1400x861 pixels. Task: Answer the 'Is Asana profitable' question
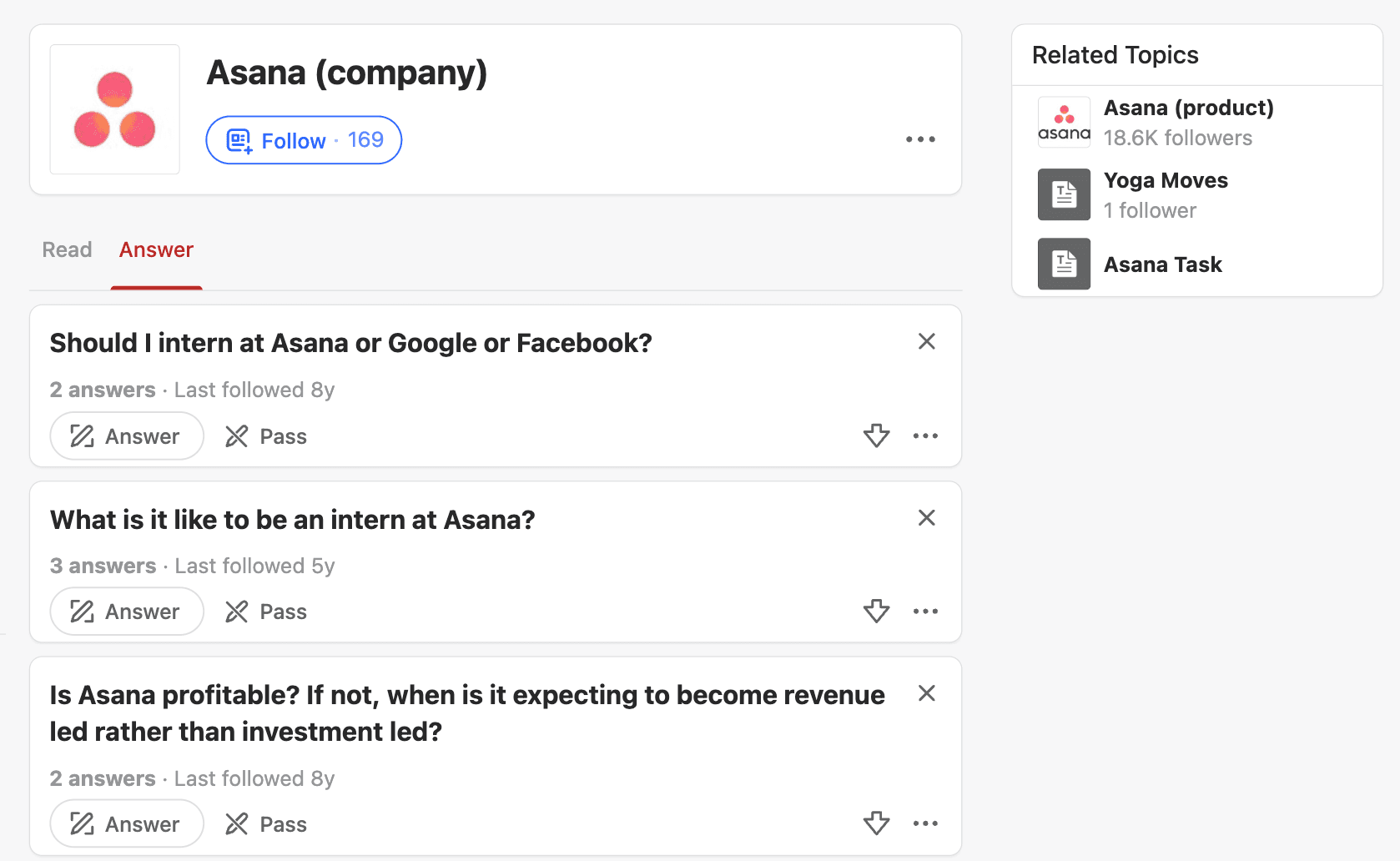[127, 824]
